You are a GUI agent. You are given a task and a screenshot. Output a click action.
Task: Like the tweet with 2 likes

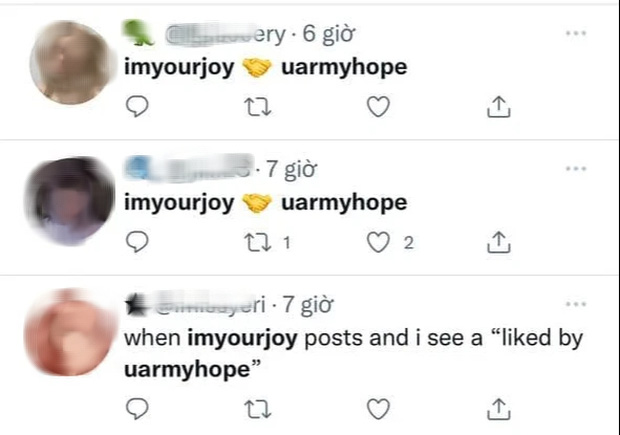point(378,242)
